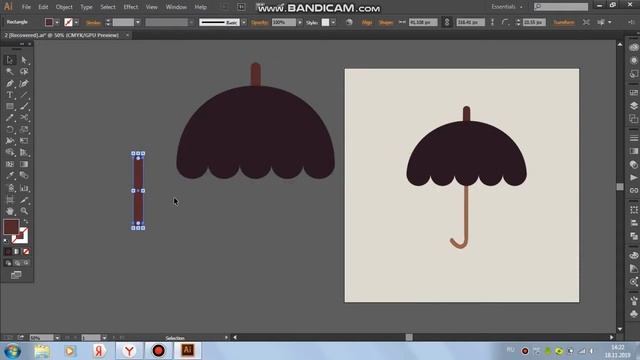Open the Layers panel icon
The height and width of the screenshot is (360, 640).
[633, 106]
